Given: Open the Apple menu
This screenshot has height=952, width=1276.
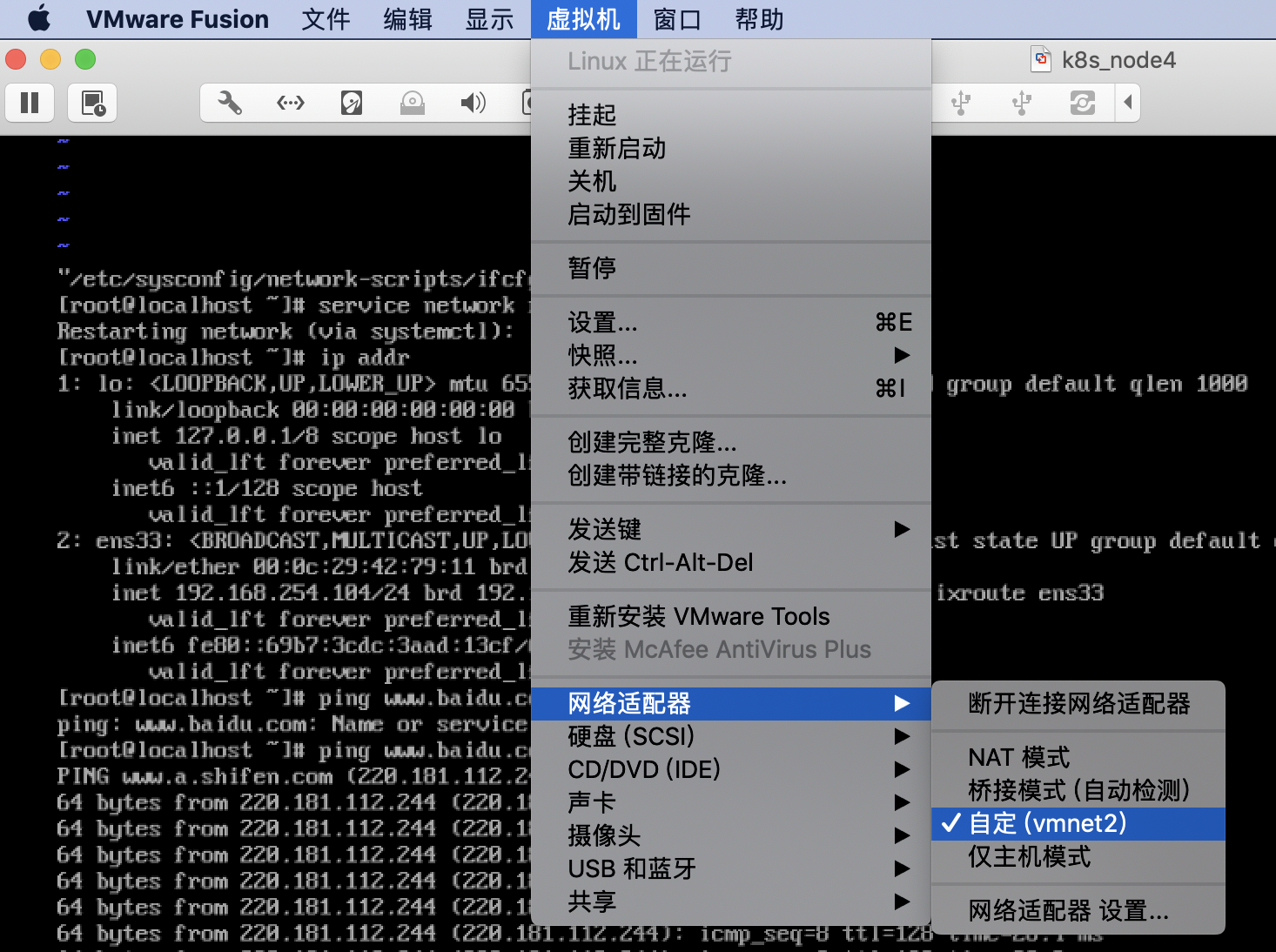Looking at the screenshot, I should (39, 19).
